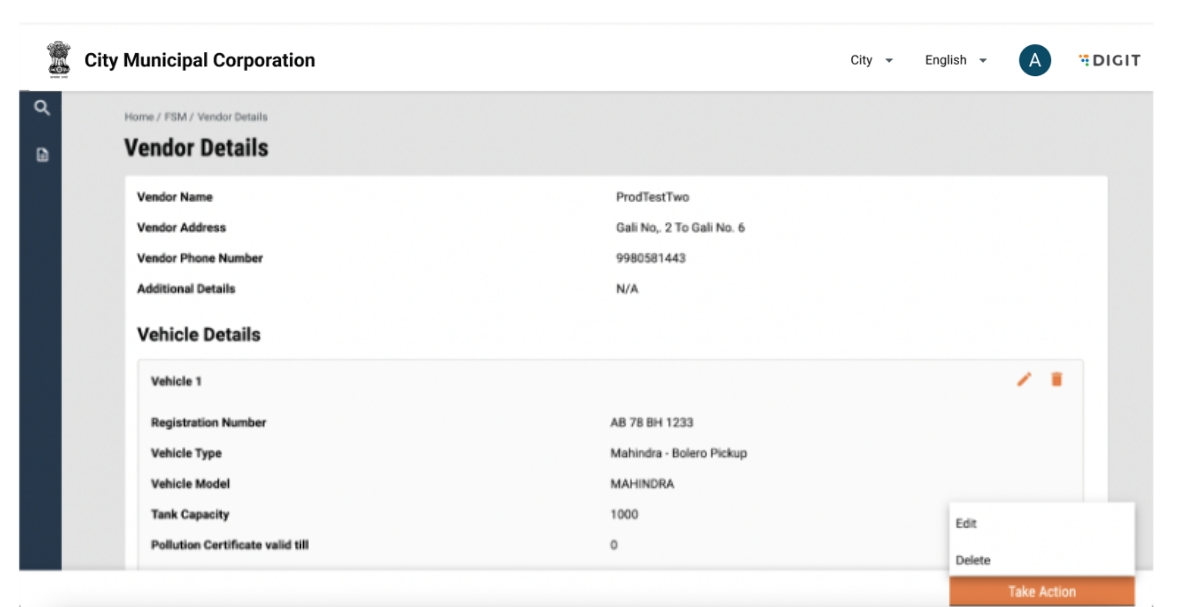Open the document icon in the sidebar
Image resolution: width=1201 pixels, height=607 pixels.
(41, 155)
